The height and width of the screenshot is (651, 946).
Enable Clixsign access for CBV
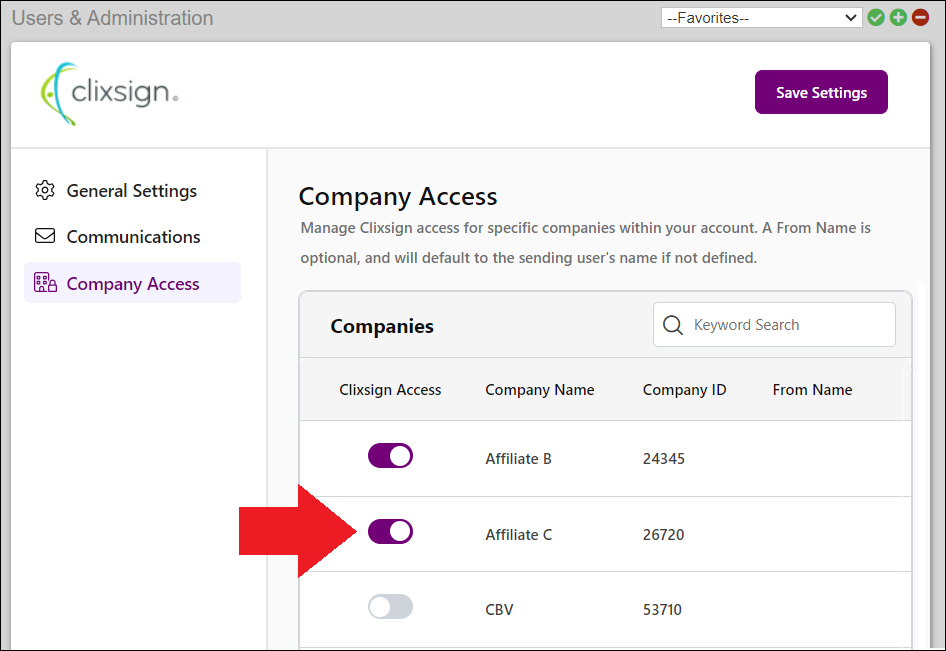(390, 607)
